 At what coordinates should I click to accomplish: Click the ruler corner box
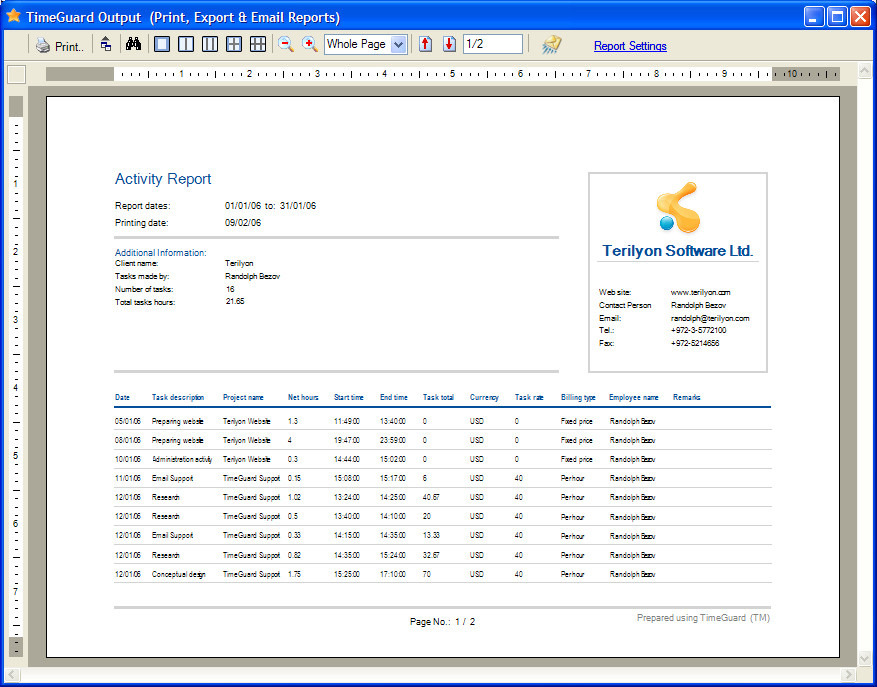(16, 74)
